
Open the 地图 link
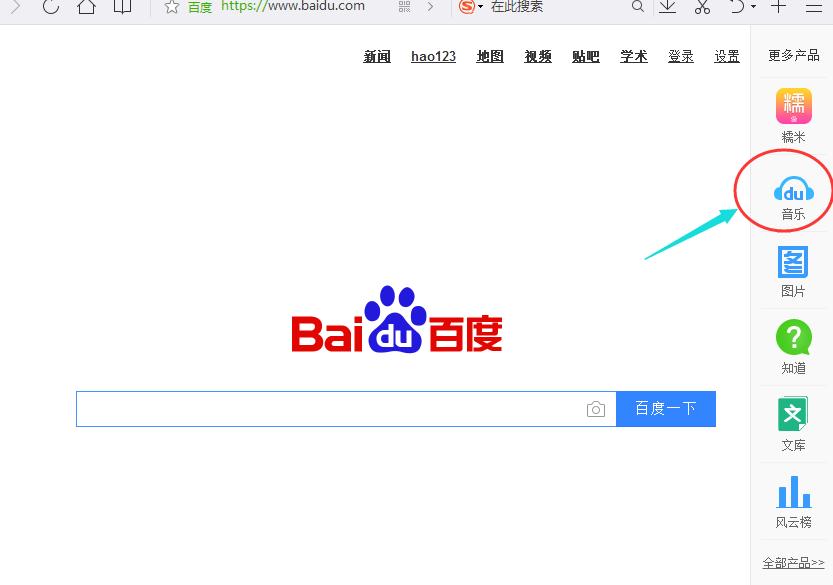tap(490, 56)
